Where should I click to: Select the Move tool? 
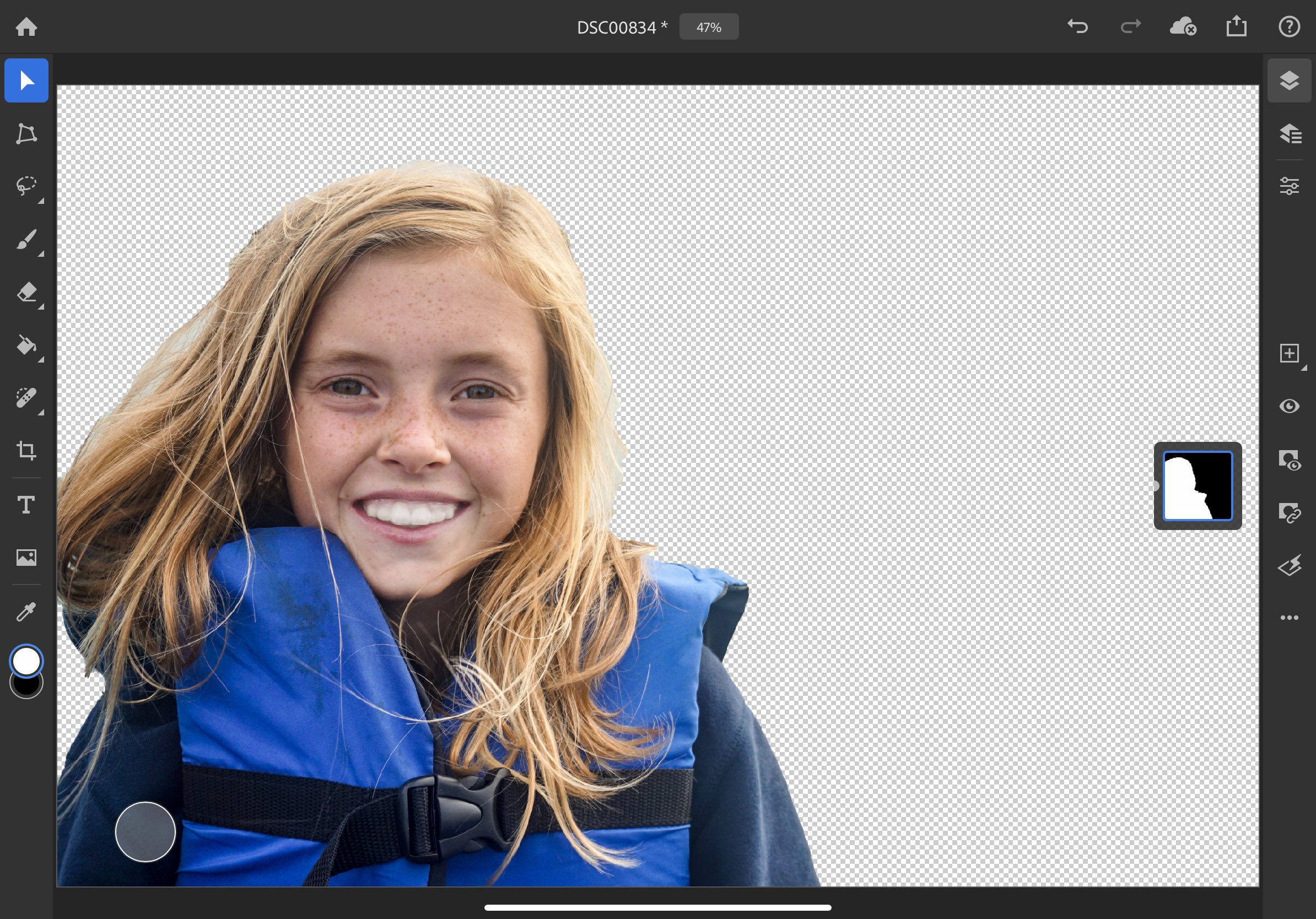pos(26,80)
